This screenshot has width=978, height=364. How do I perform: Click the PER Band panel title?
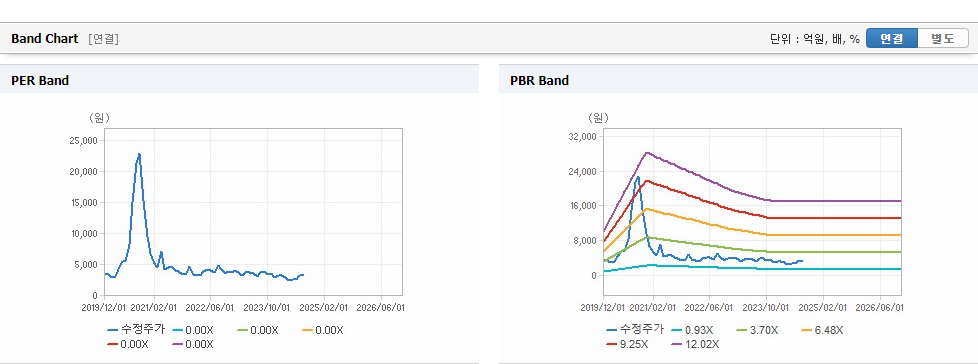[40, 80]
